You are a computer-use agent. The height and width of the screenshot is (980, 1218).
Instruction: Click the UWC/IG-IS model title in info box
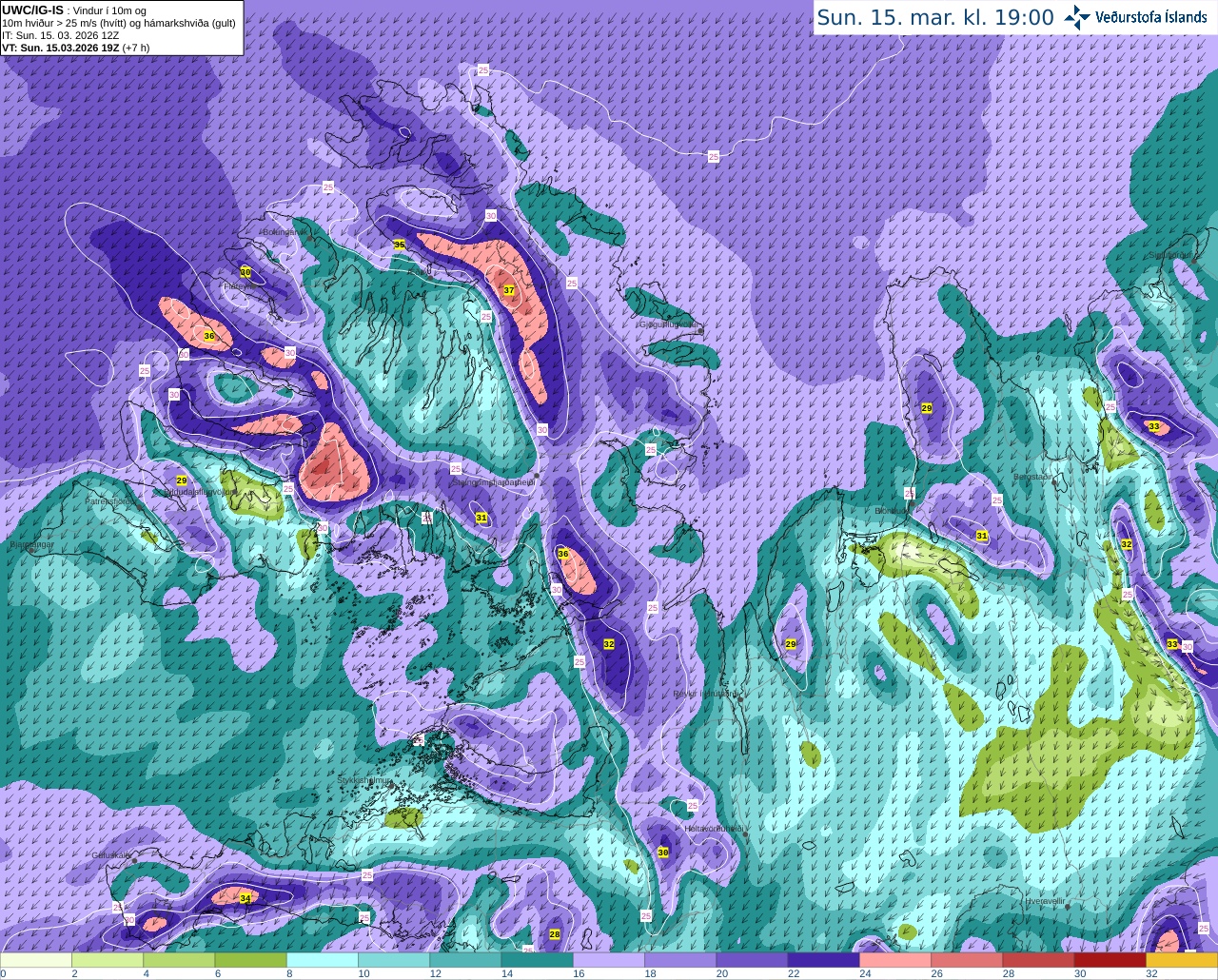(33, 10)
